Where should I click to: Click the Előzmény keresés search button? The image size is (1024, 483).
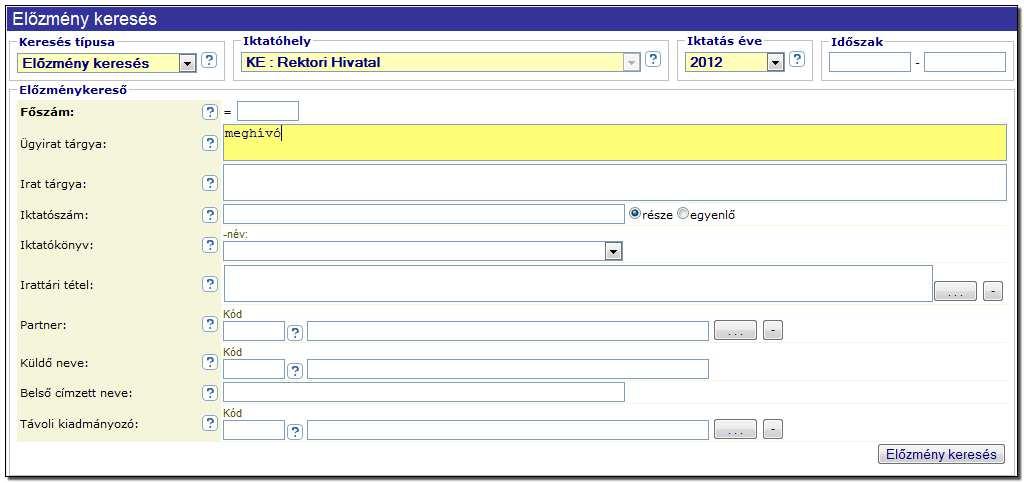[x=941, y=454]
